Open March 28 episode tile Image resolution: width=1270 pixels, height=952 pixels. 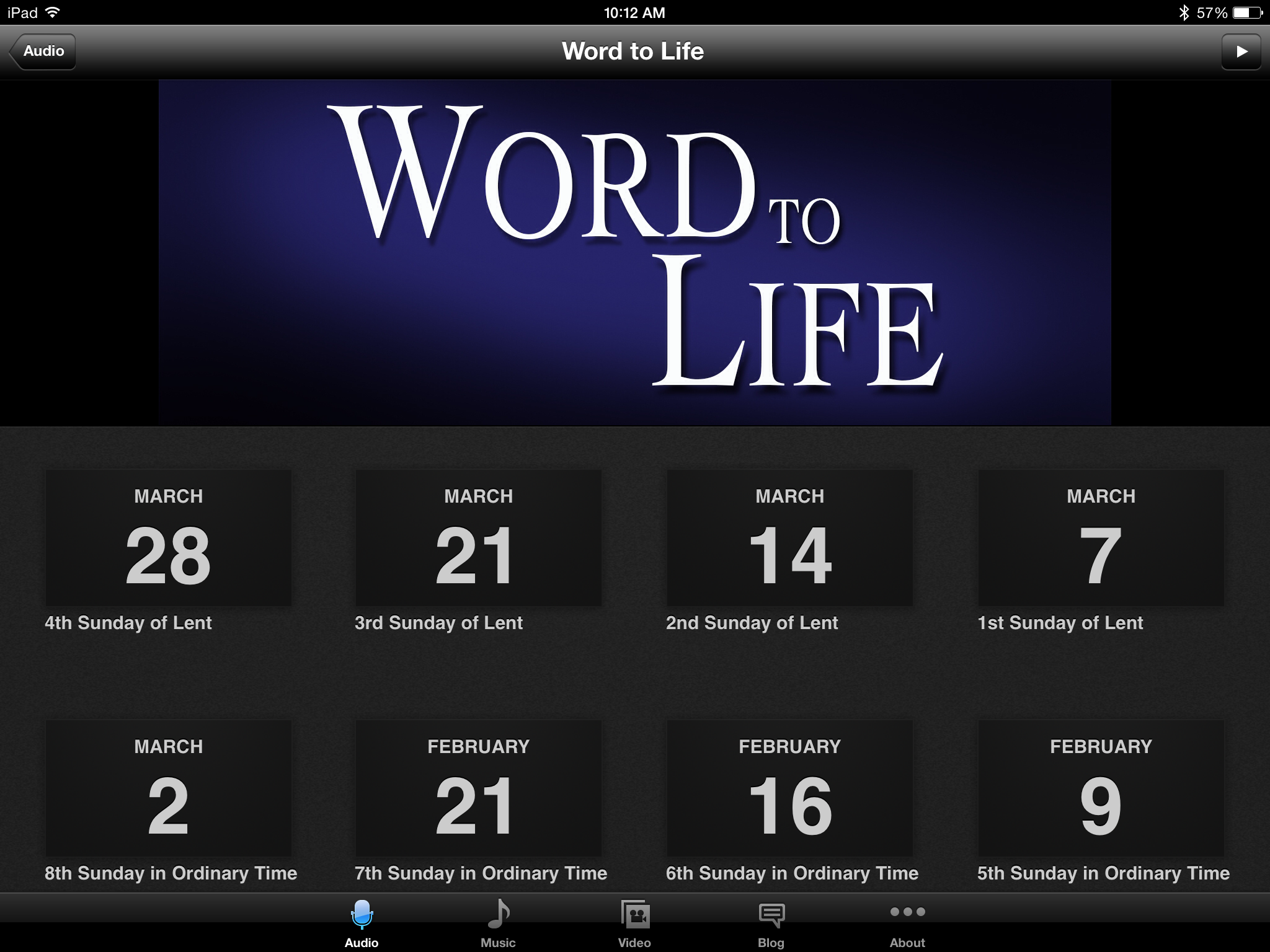[168, 538]
